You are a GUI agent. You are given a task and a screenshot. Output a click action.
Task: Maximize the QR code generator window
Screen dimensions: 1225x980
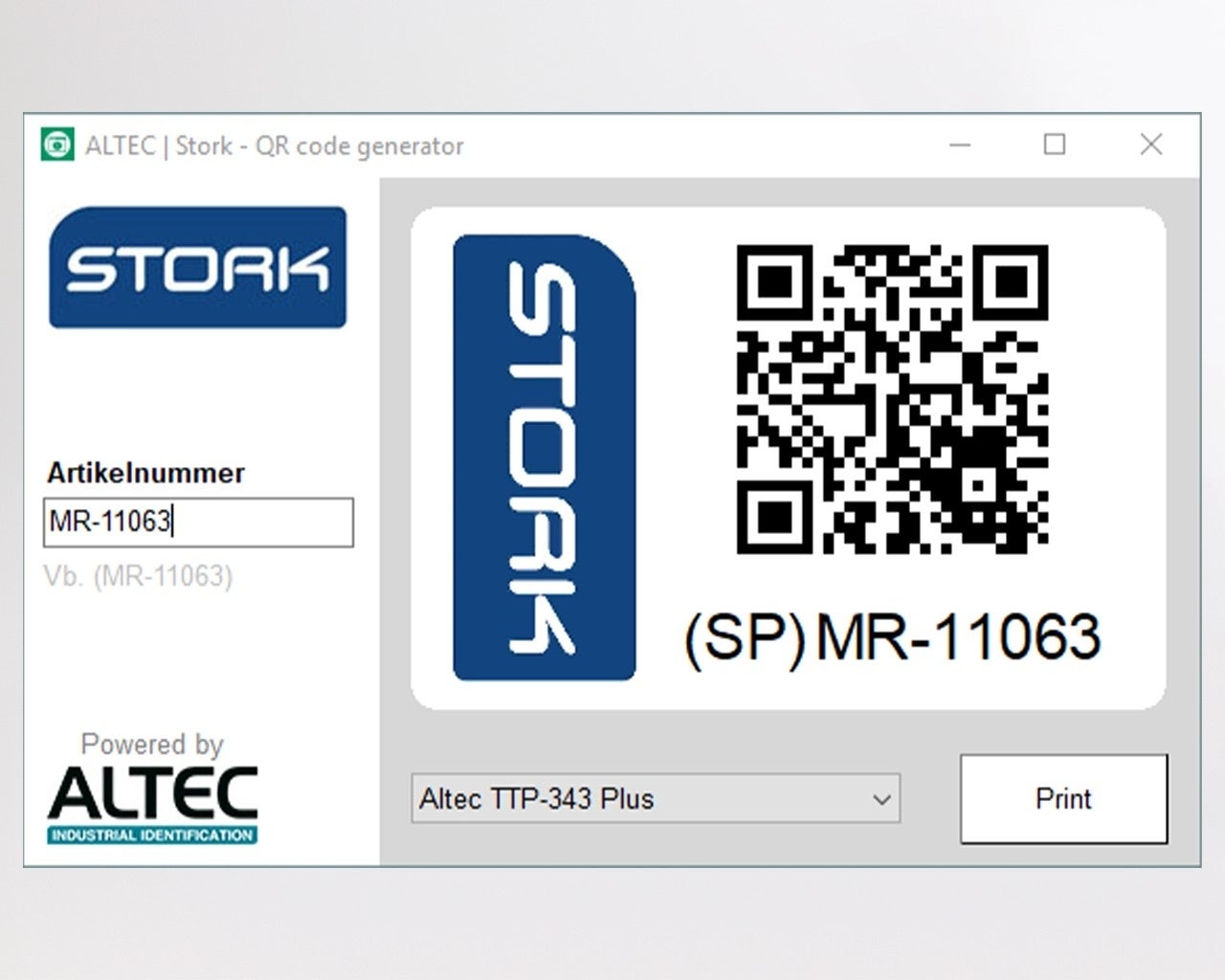[1055, 145]
